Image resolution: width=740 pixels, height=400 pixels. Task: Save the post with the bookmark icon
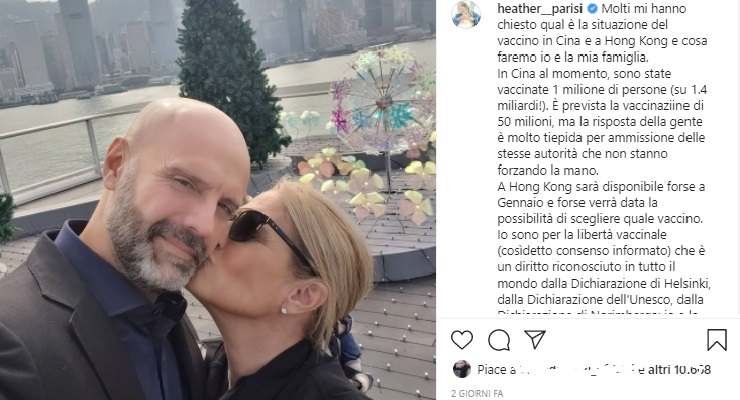coord(716,340)
